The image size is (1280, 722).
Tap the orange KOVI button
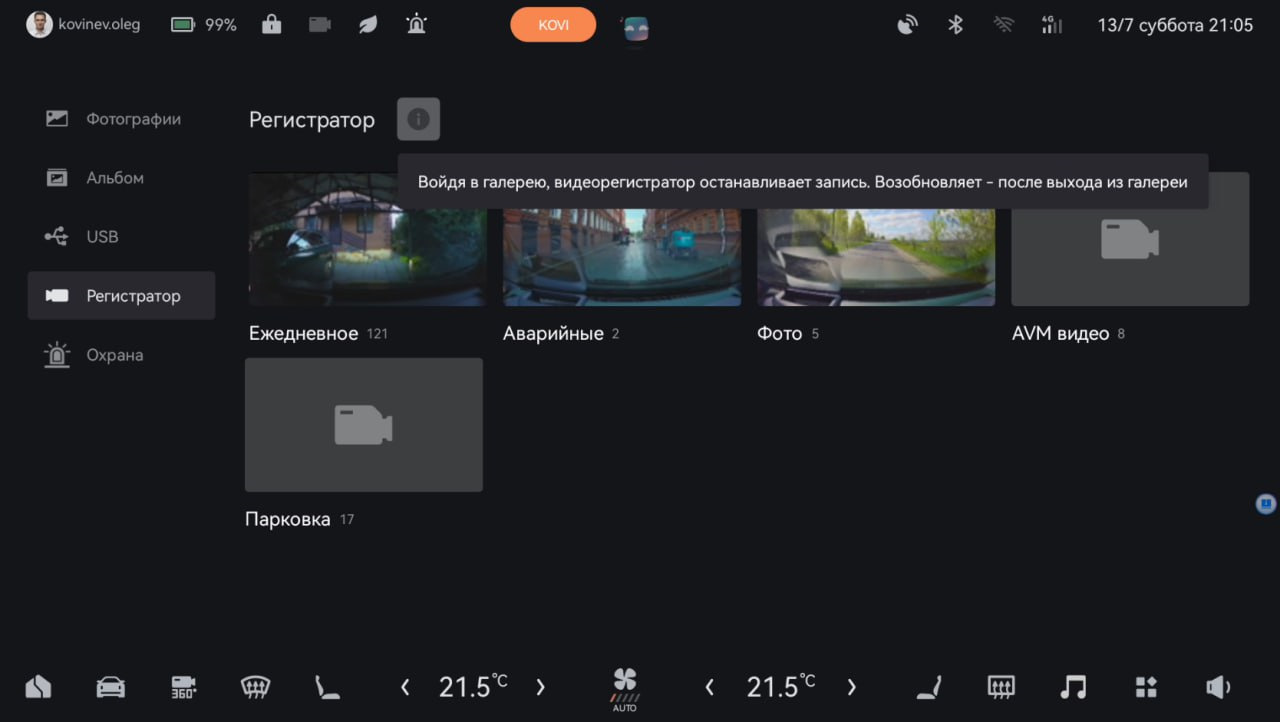(553, 25)
